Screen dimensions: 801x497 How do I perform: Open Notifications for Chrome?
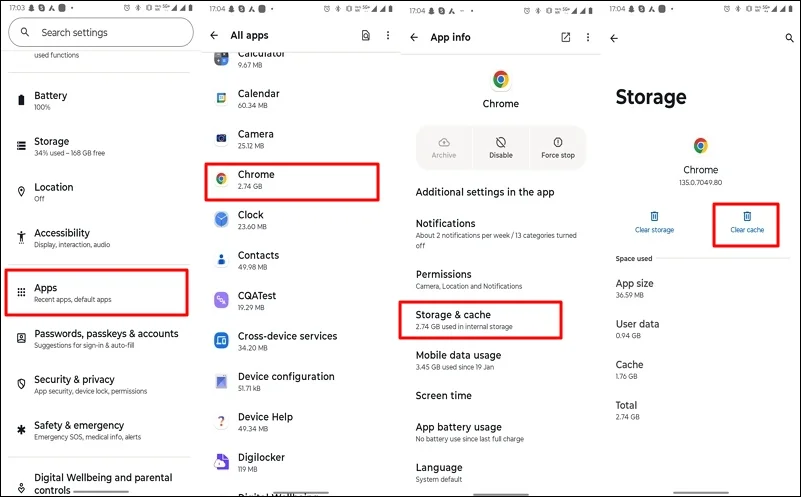498,233
